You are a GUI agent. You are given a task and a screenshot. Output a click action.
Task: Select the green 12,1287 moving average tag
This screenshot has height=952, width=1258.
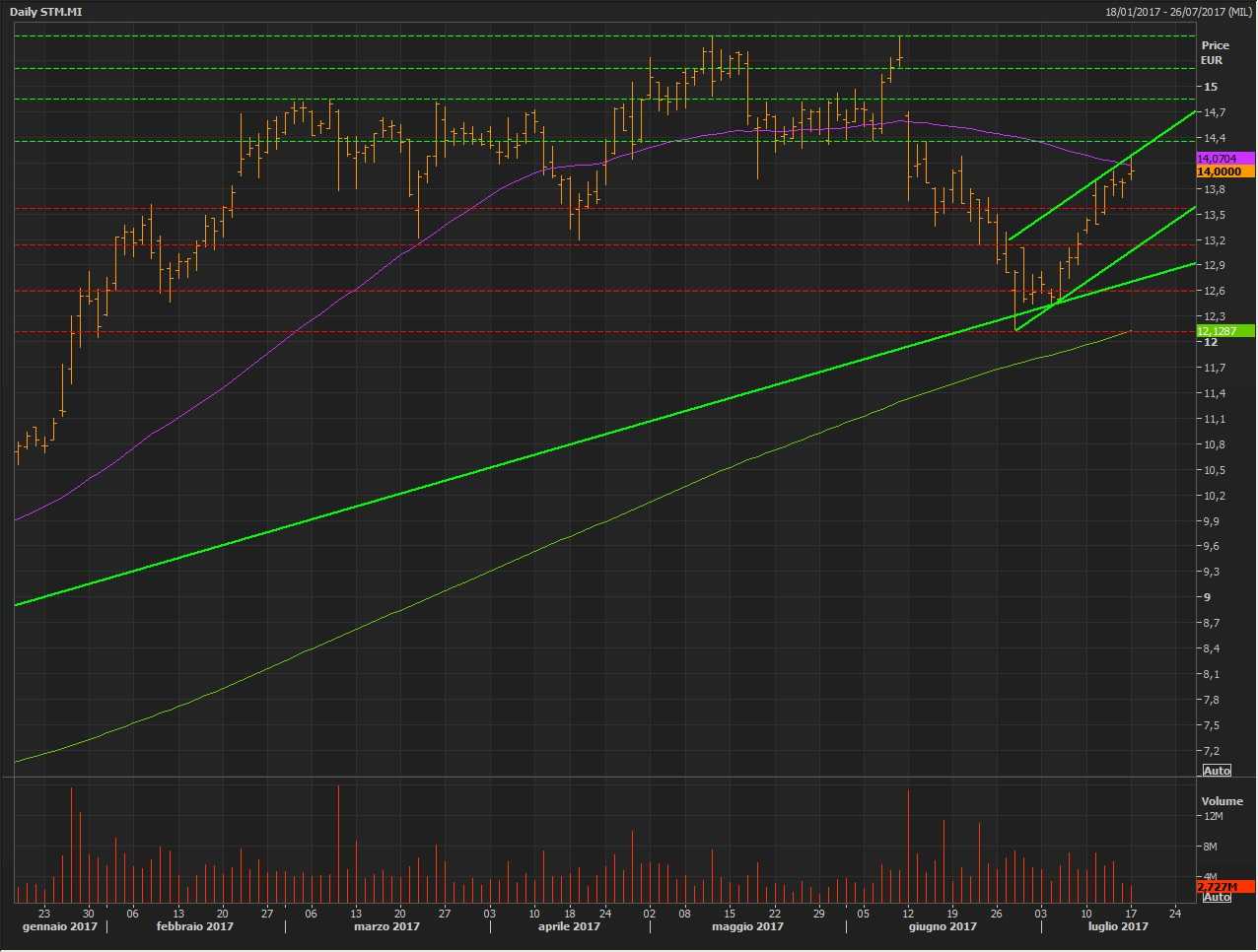(1224, 331)
